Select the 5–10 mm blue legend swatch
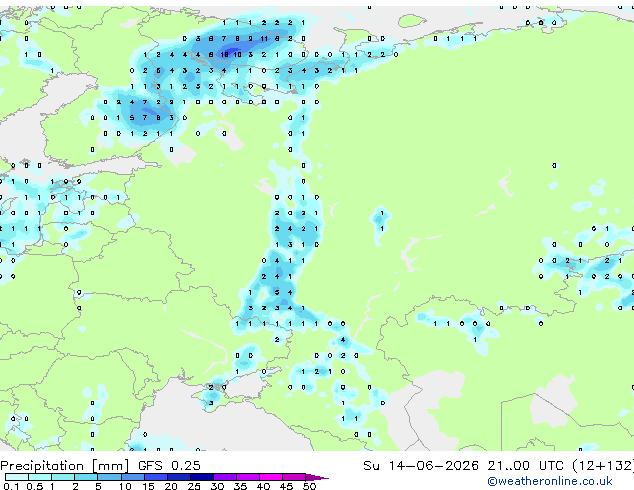This screenshot has height=490, width=634. click(109, 477)
